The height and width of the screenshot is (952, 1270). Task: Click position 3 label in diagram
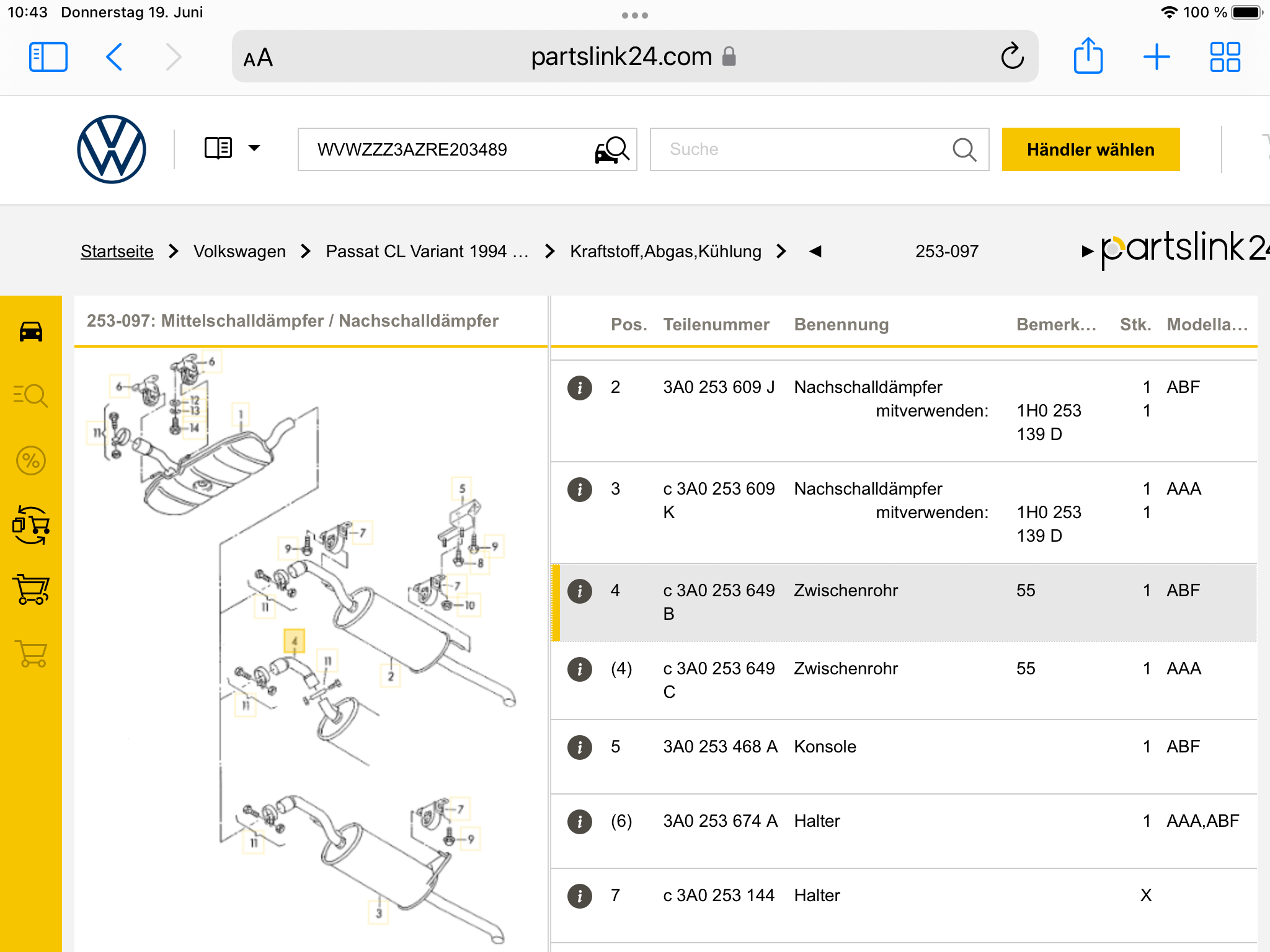click(x=379, y=913)
